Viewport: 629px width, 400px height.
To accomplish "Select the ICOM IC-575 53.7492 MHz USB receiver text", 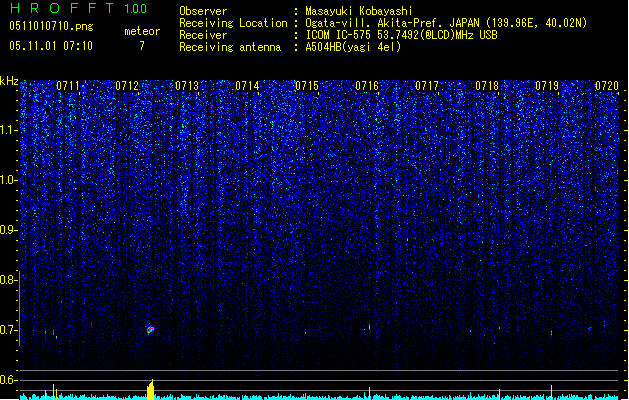I will [401, 35].
